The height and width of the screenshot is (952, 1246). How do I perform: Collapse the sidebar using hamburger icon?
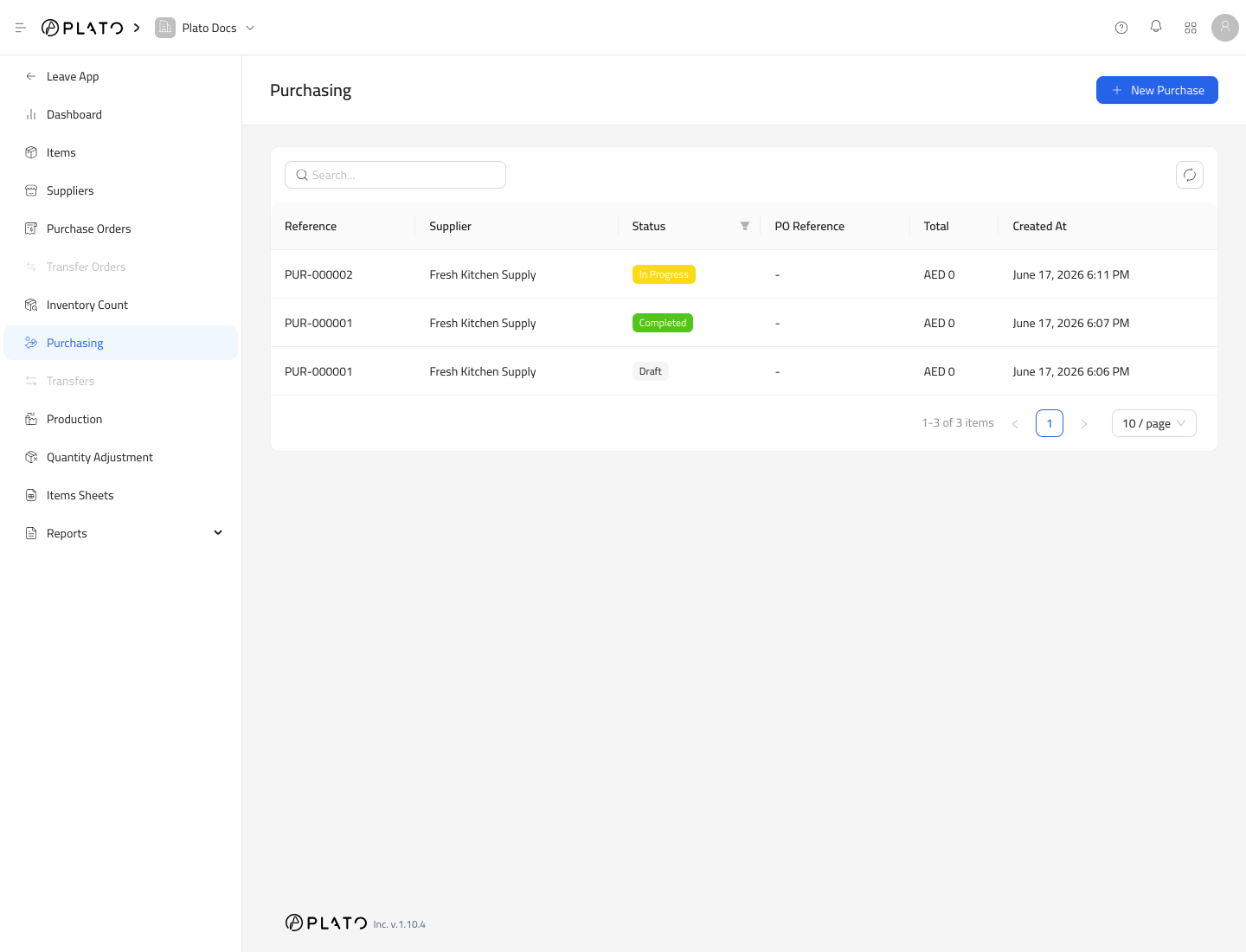point(21,28)
